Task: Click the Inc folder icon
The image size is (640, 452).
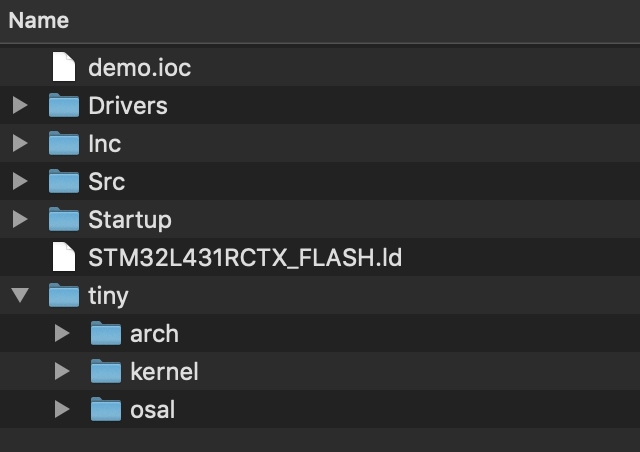Action: point(64,144)
